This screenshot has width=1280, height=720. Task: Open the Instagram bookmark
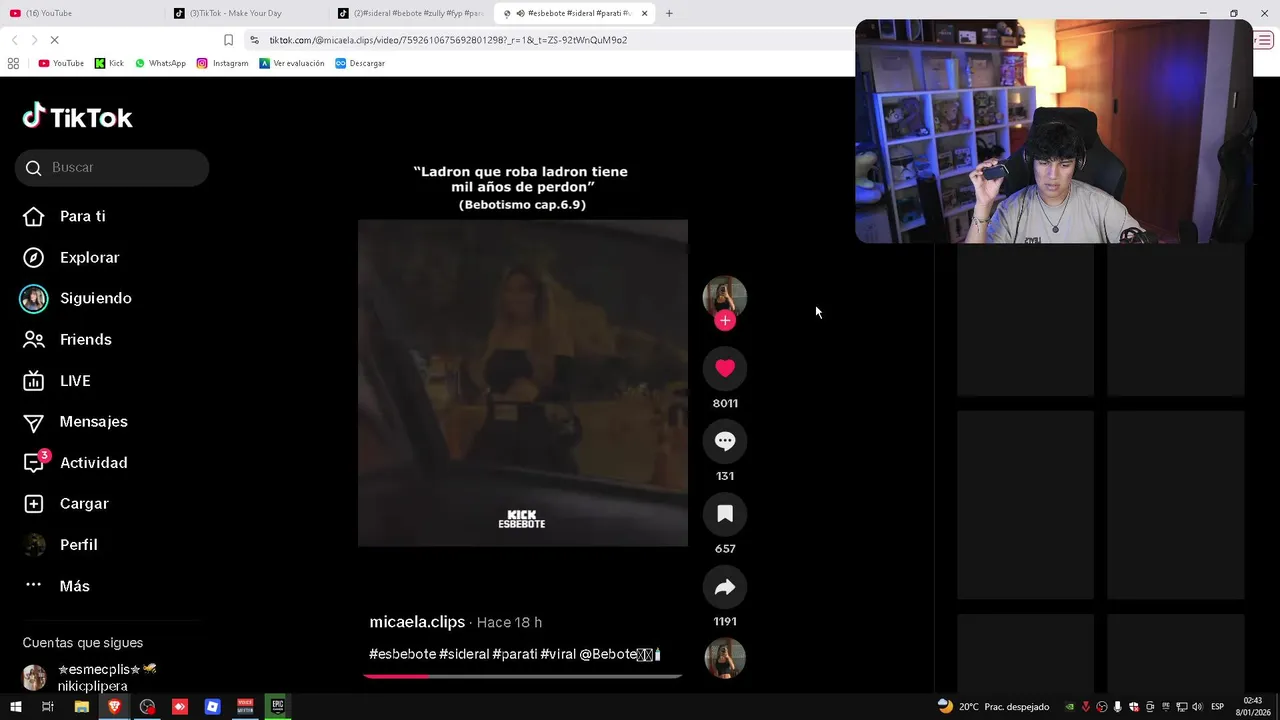[x=222, y=63]
